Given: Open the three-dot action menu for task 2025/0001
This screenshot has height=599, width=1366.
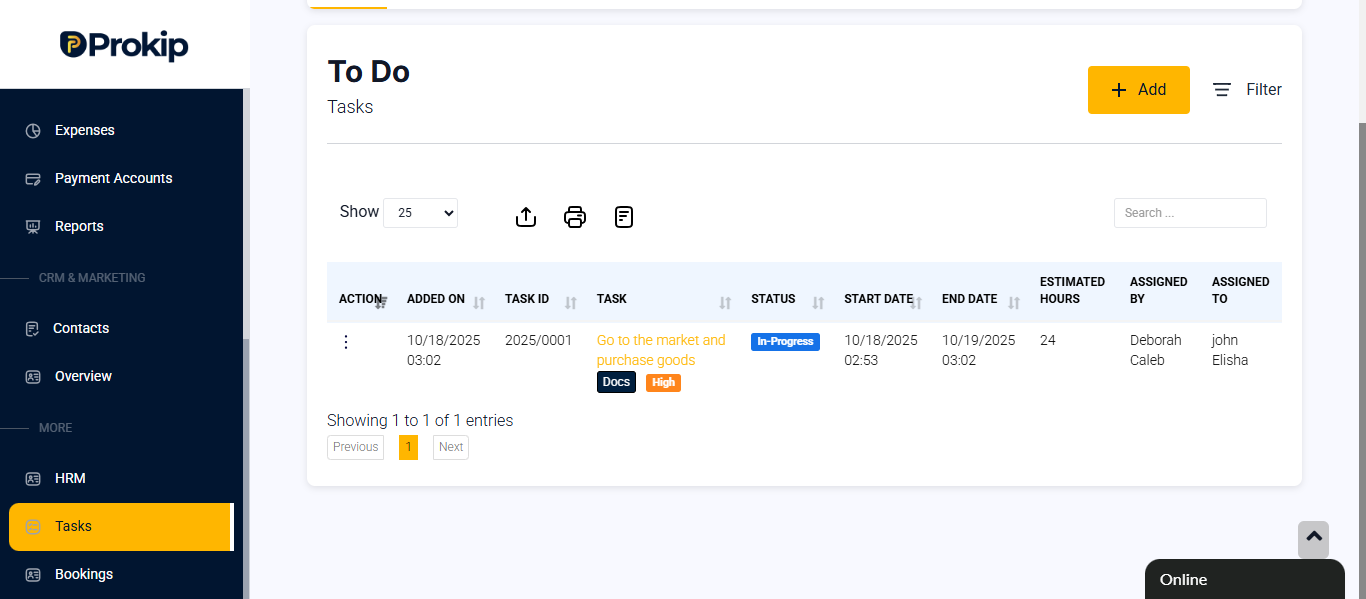Looking at the screenshot, I should (x=346, y=342).
